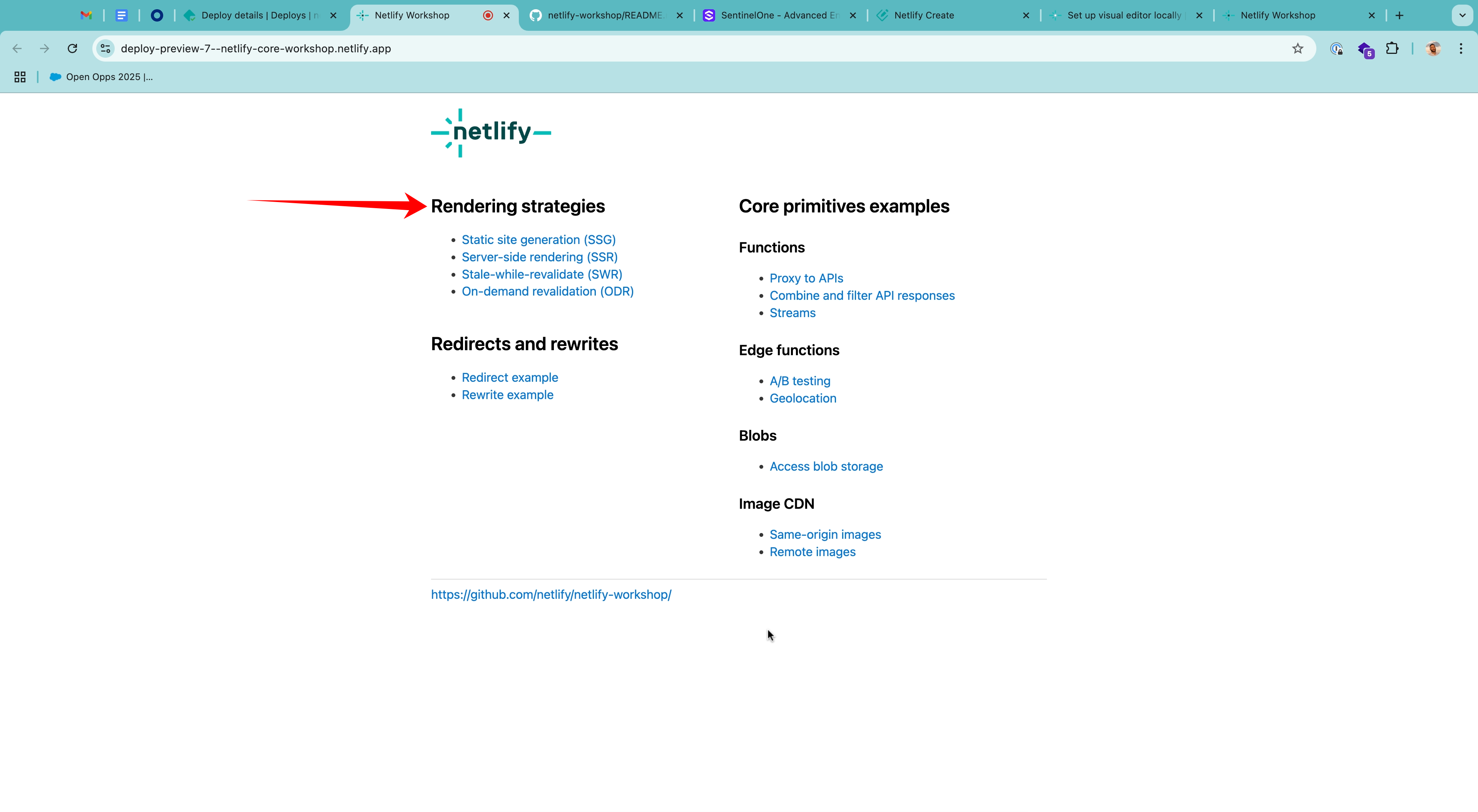
Task: Click the address bar URL field
Action: click(689, 49)
